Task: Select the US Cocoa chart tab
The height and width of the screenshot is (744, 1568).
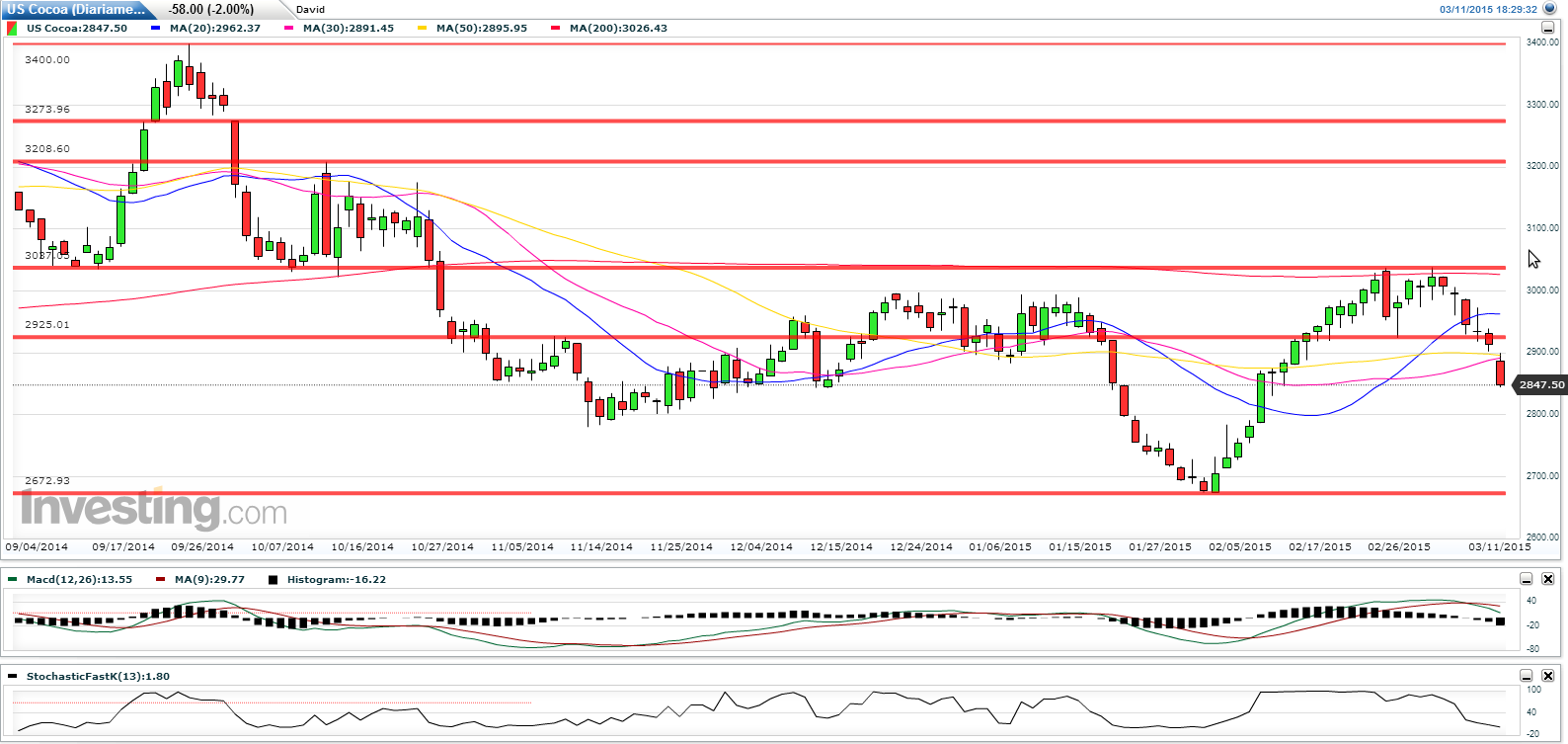Action: point(77,10)
